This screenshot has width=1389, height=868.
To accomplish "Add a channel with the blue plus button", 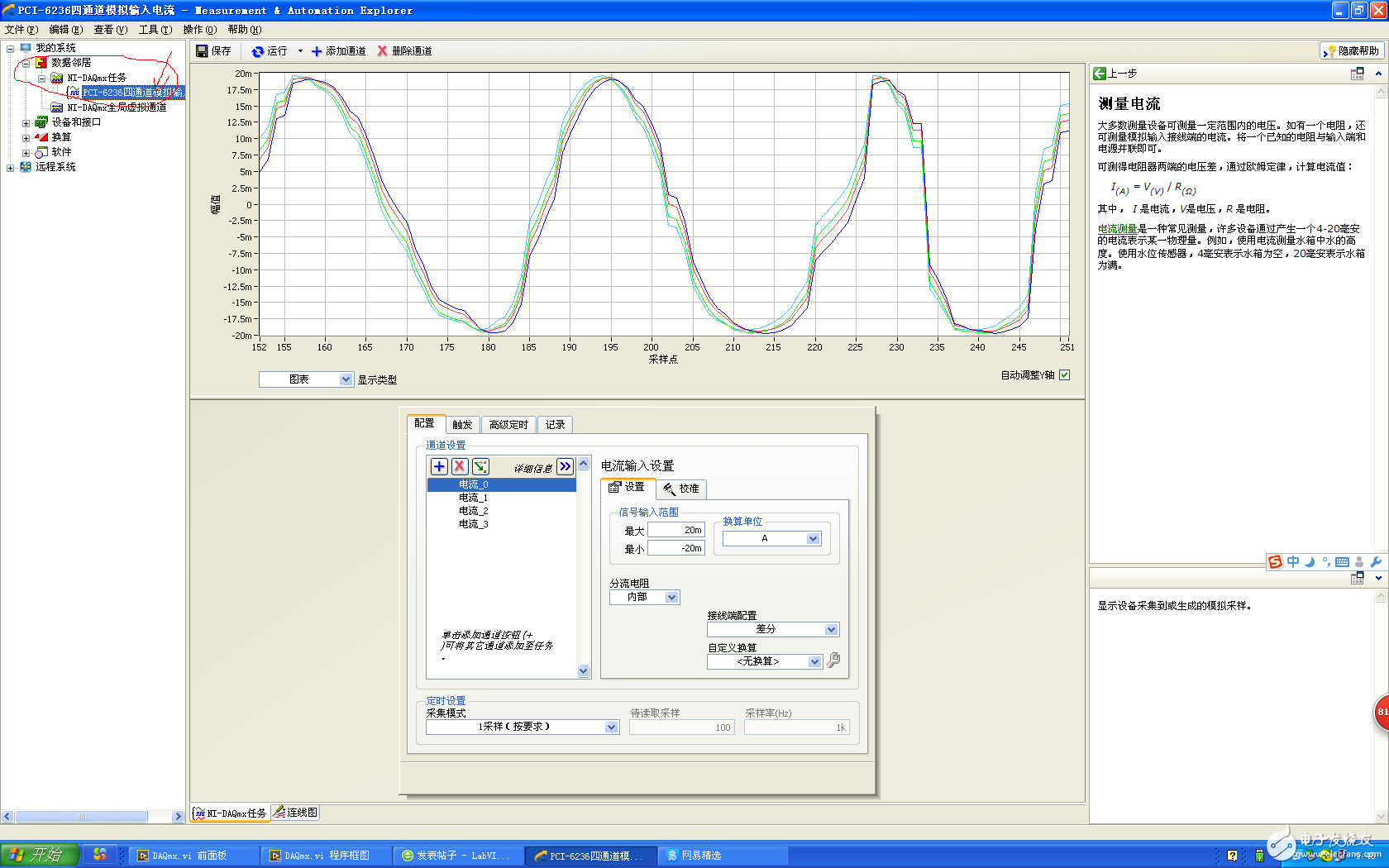I will pos(439,467).
